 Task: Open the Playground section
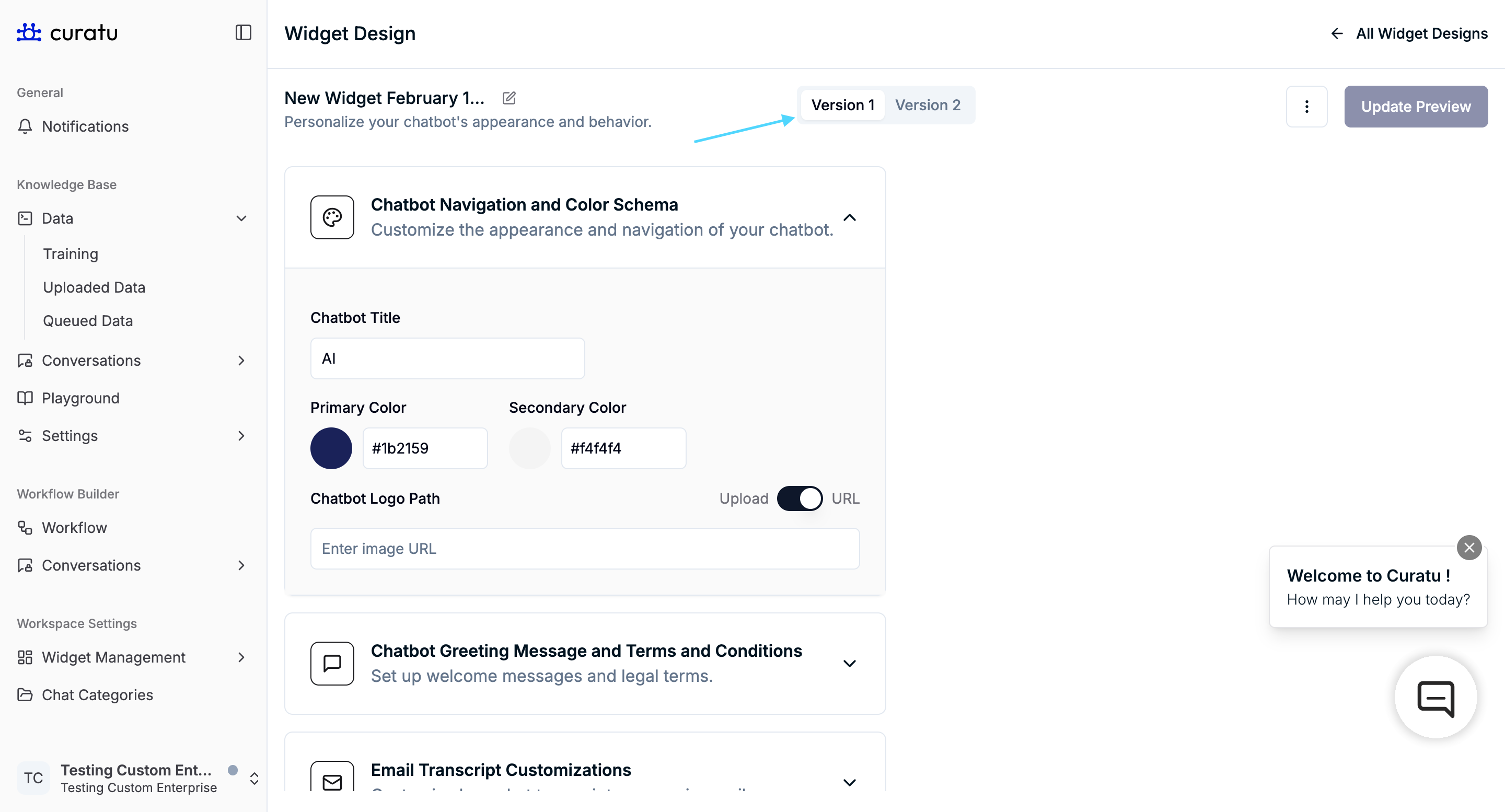point(80,398)
